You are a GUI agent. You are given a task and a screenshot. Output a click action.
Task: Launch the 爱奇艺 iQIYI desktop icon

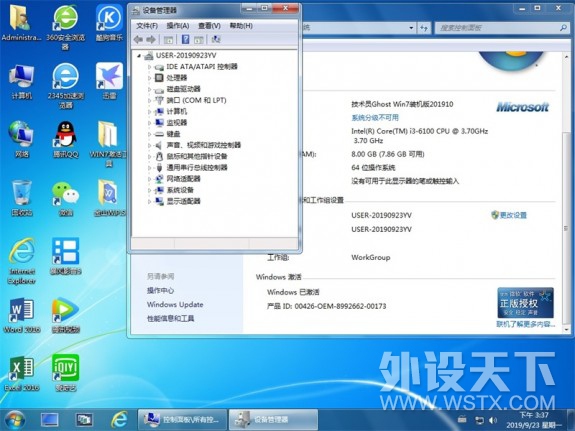tap(66, 373)
